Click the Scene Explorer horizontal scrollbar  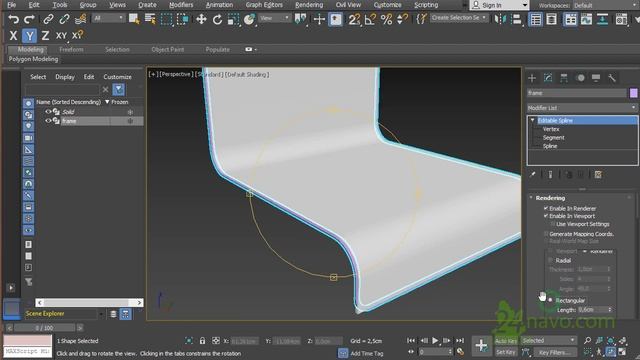click(89, 302)
